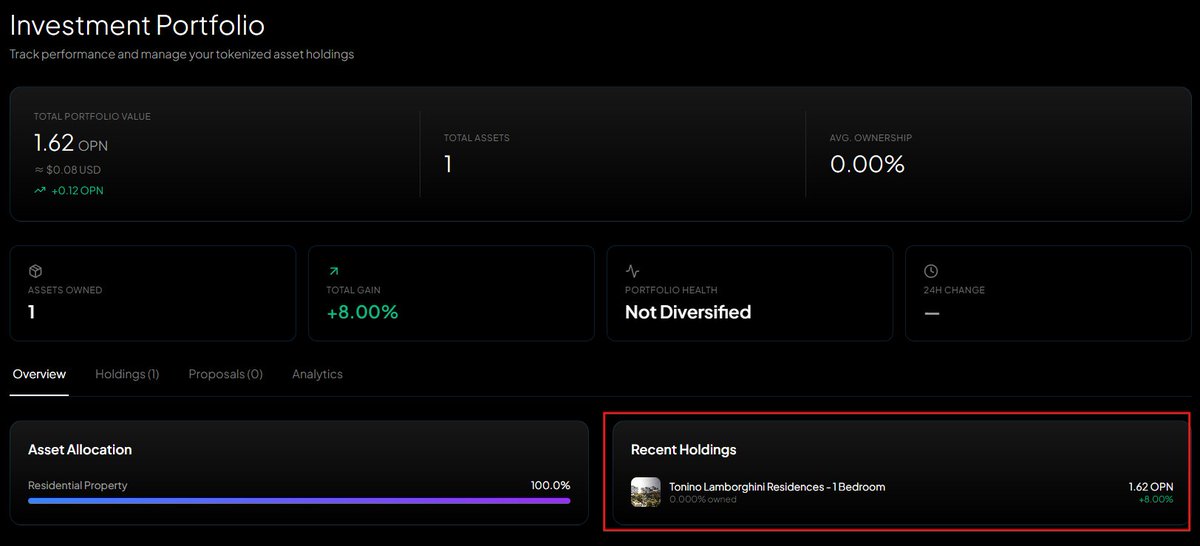Open Tonino Lamborghini Residences - 1 Bedroom holding

tap(902, 492)
